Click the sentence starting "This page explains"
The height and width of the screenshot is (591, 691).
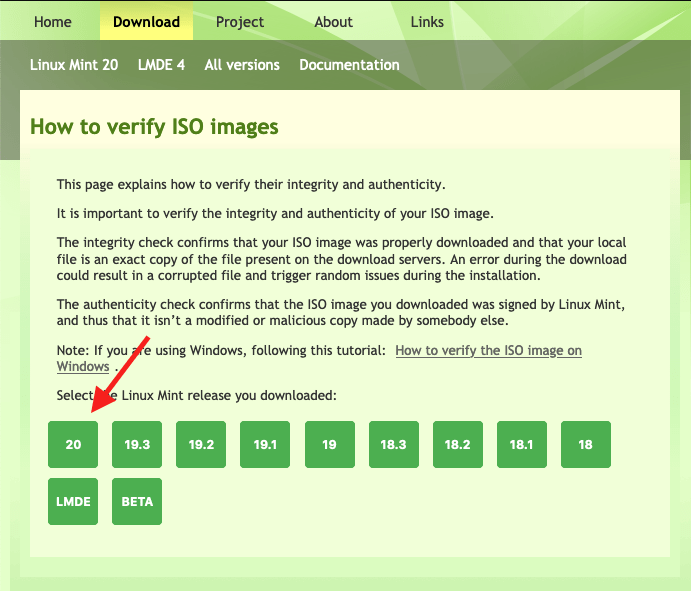tap(251, 184)
